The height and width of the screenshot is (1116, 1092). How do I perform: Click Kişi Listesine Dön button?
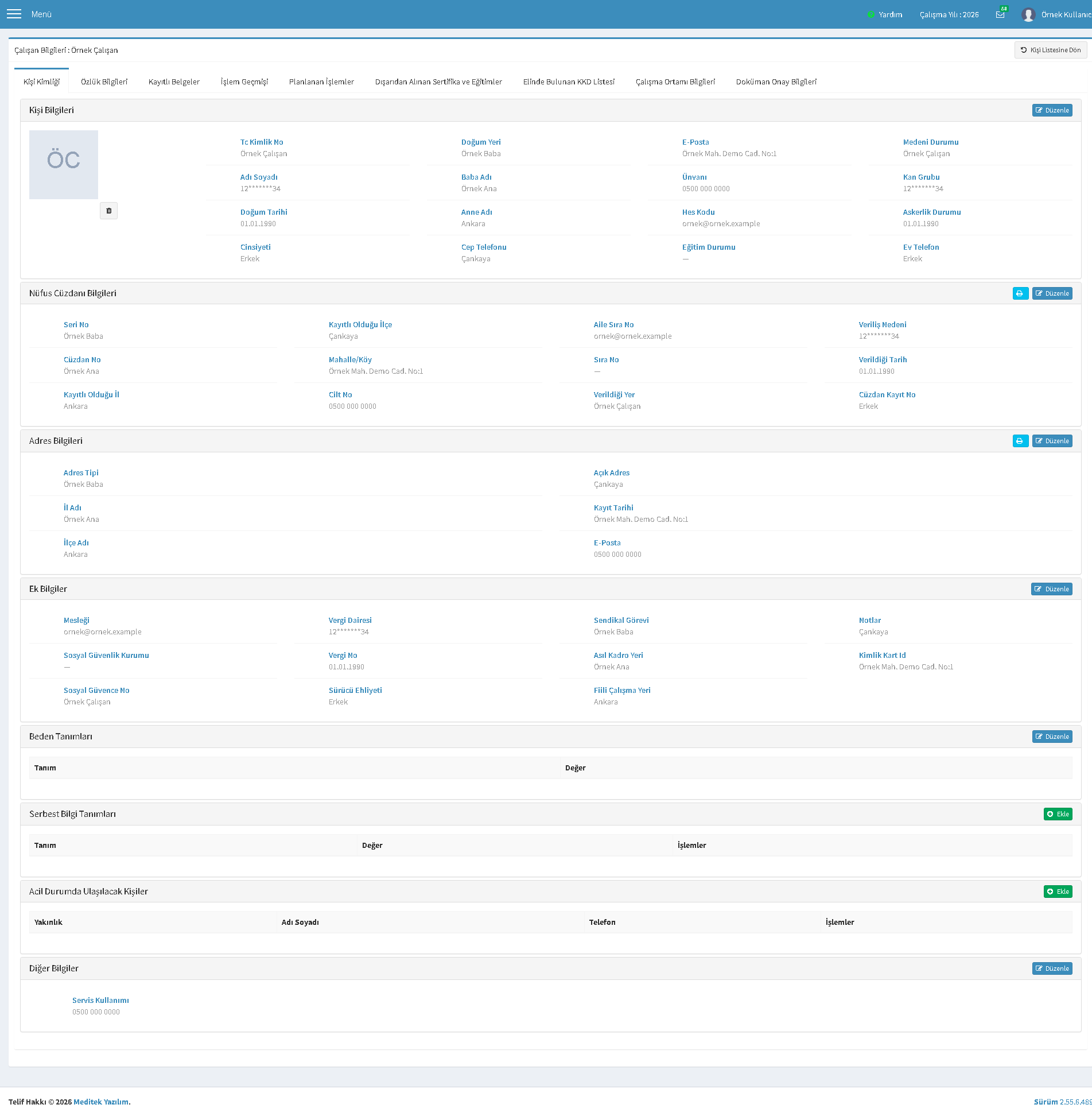pos(1050,50)
